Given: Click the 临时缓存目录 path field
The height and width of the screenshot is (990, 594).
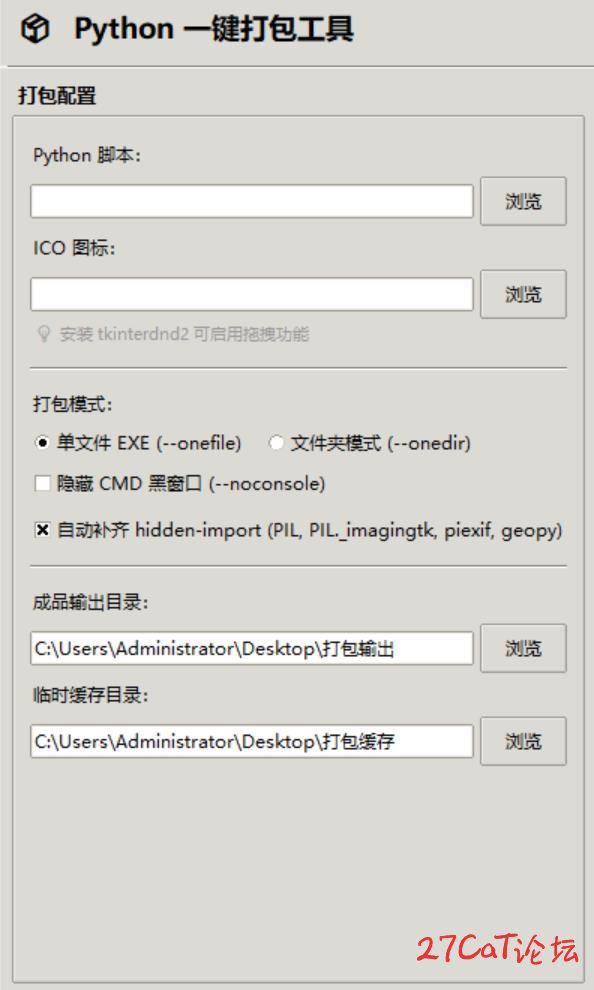Looking at the screenshot, I should 252,741.
